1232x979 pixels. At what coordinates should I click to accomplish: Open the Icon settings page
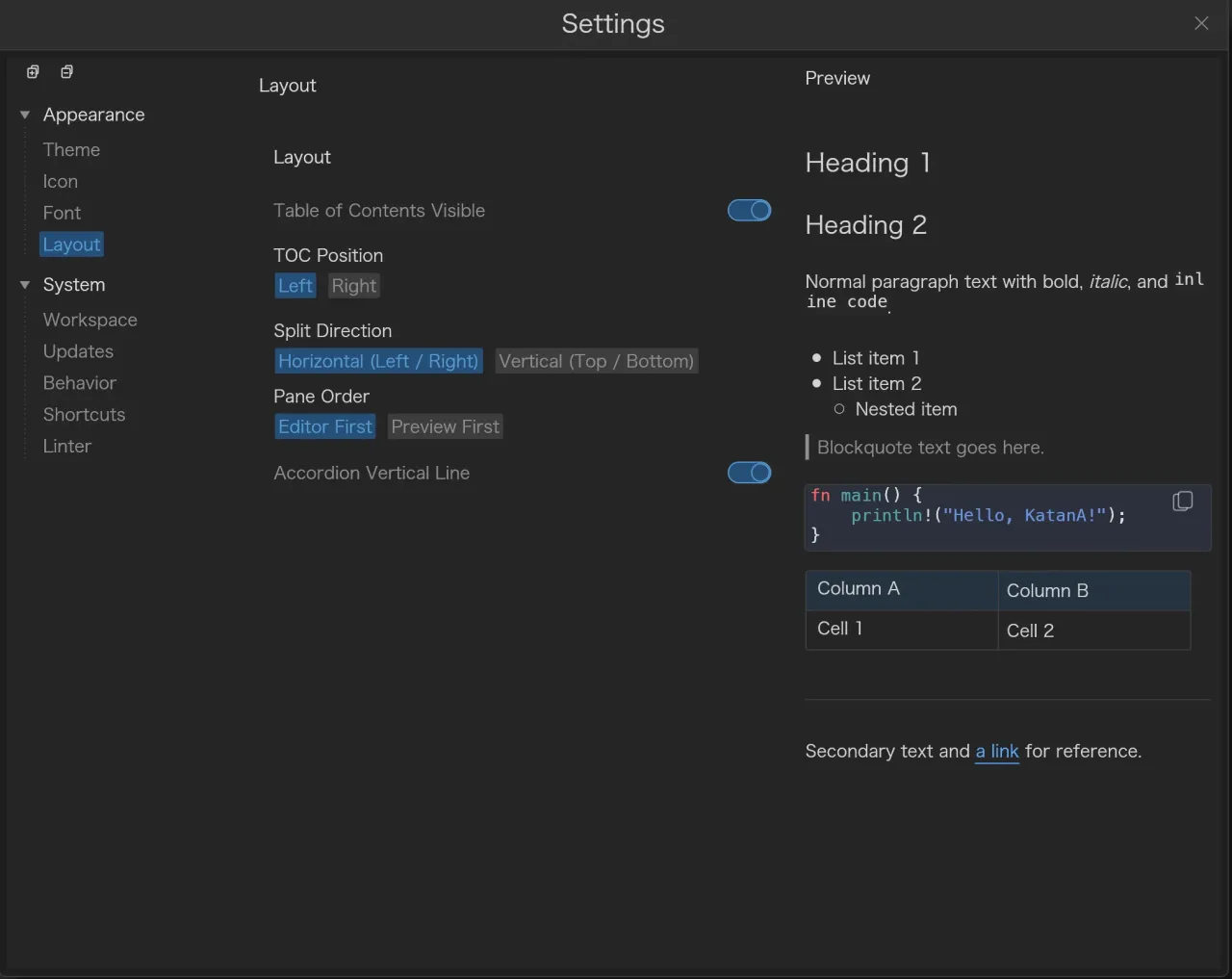60,182
